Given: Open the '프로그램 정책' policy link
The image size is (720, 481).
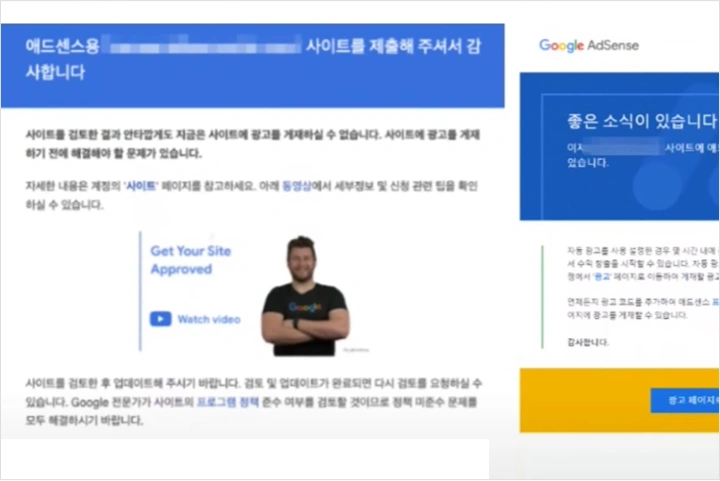Looking at the screenshot, I should [x=228, y=402].
